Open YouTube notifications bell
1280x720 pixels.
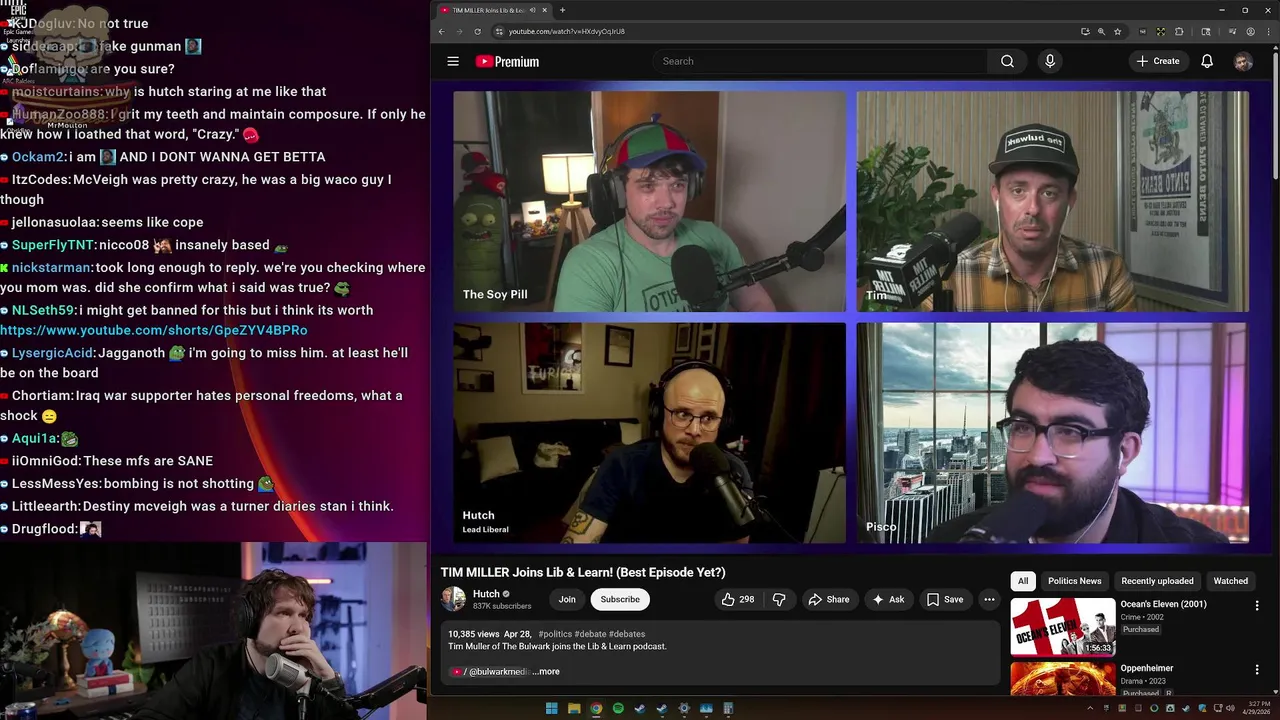1207,61
